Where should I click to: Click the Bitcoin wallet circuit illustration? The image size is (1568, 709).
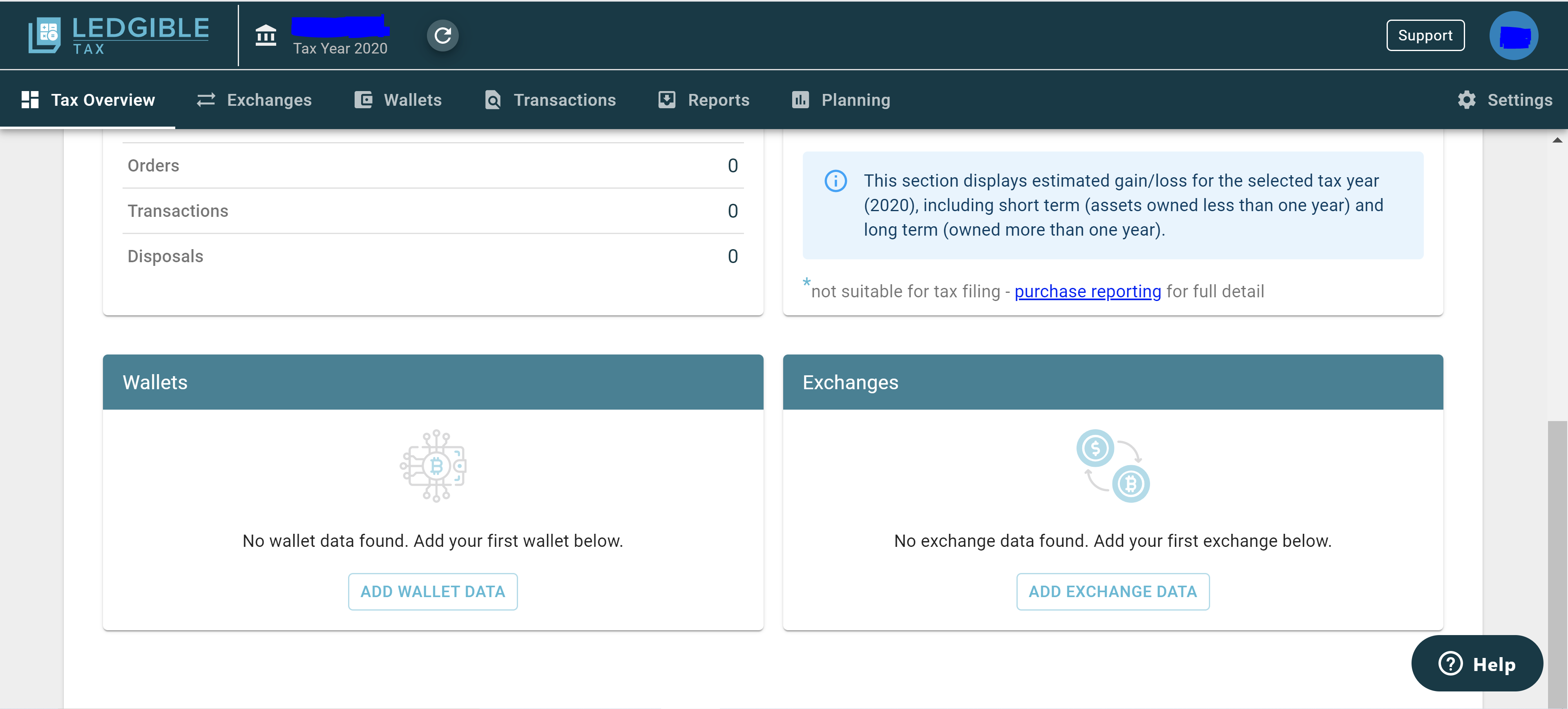[x=433, y=466]
